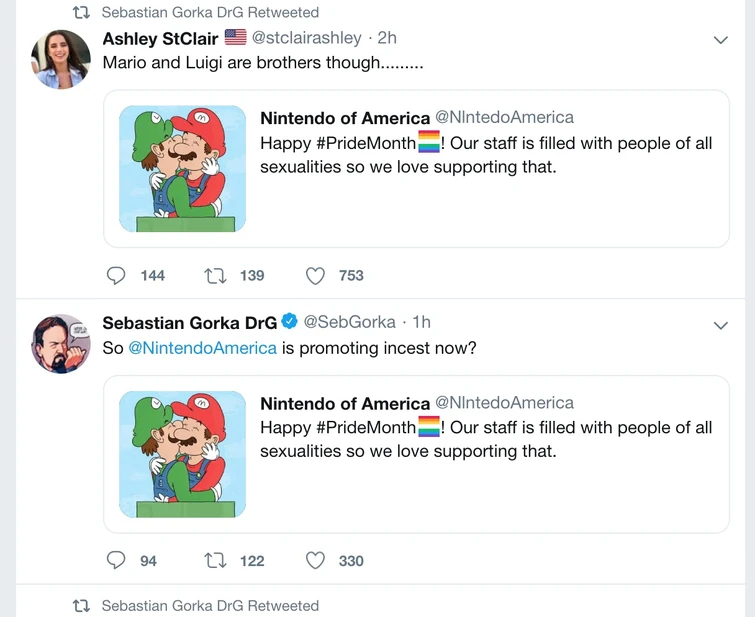Image resolution: width=755 pixels, height=617 pixels.
Task: Expand options chevron on Ashley StClair's tweet
Action: point(719,40)
